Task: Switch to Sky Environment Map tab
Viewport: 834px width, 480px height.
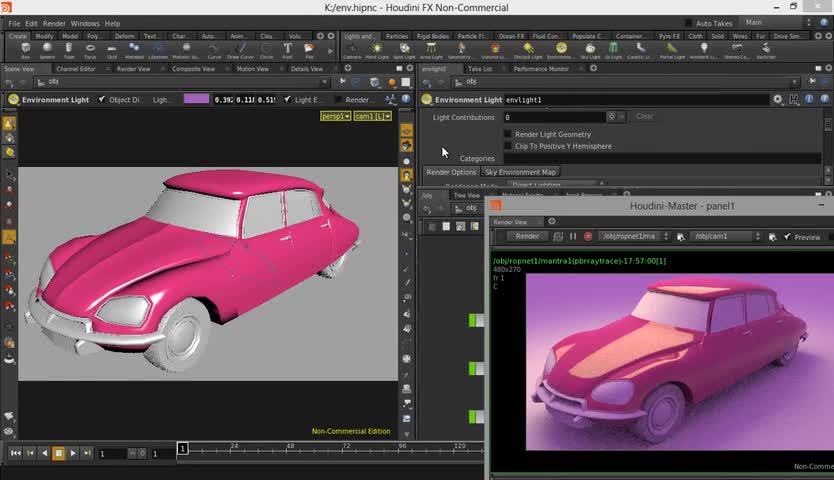Action: click(x=520, y=172)
